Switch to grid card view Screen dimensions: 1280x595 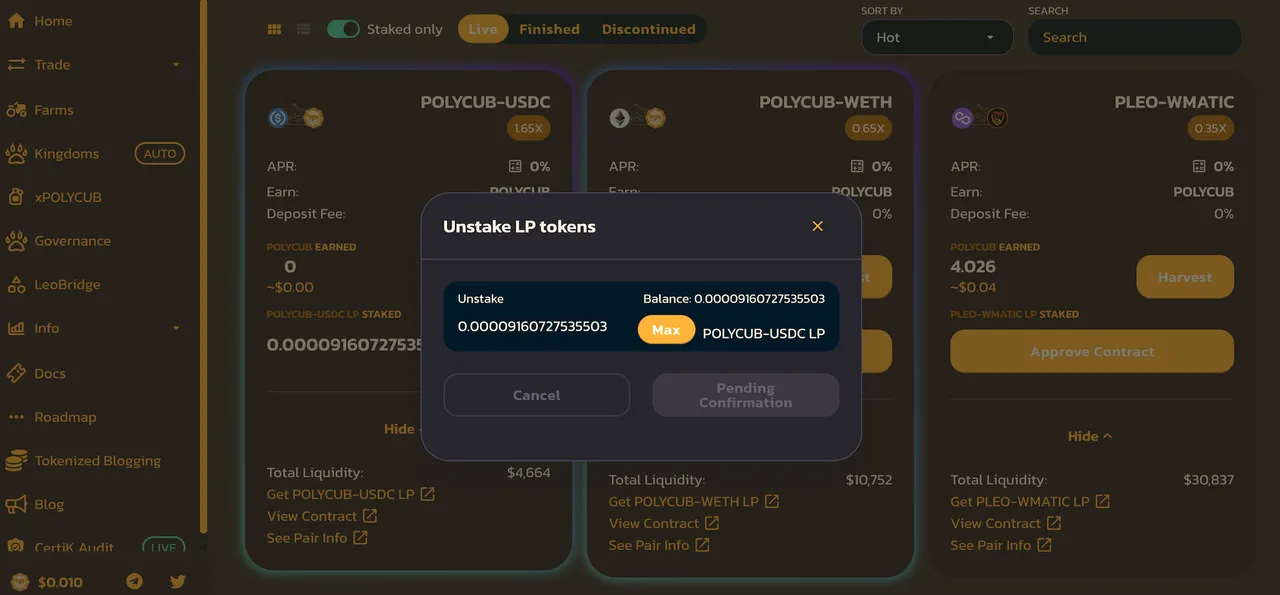pyautogui.click(x=274, y=29)
